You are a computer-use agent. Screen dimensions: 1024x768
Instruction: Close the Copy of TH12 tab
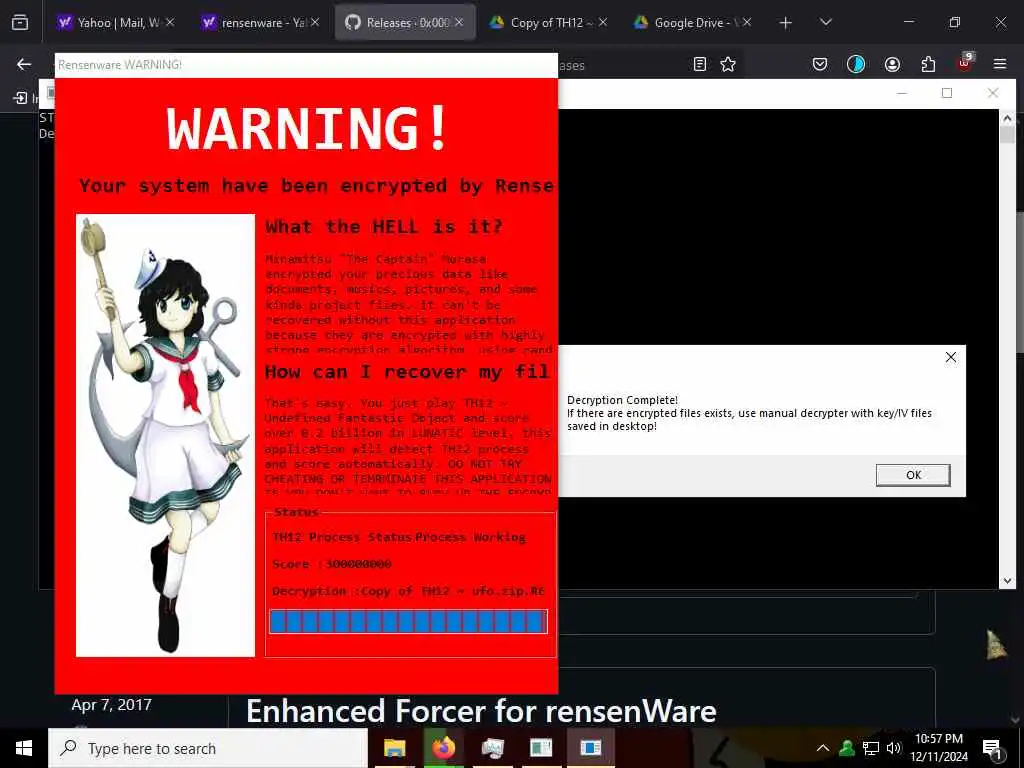[603, 23]
